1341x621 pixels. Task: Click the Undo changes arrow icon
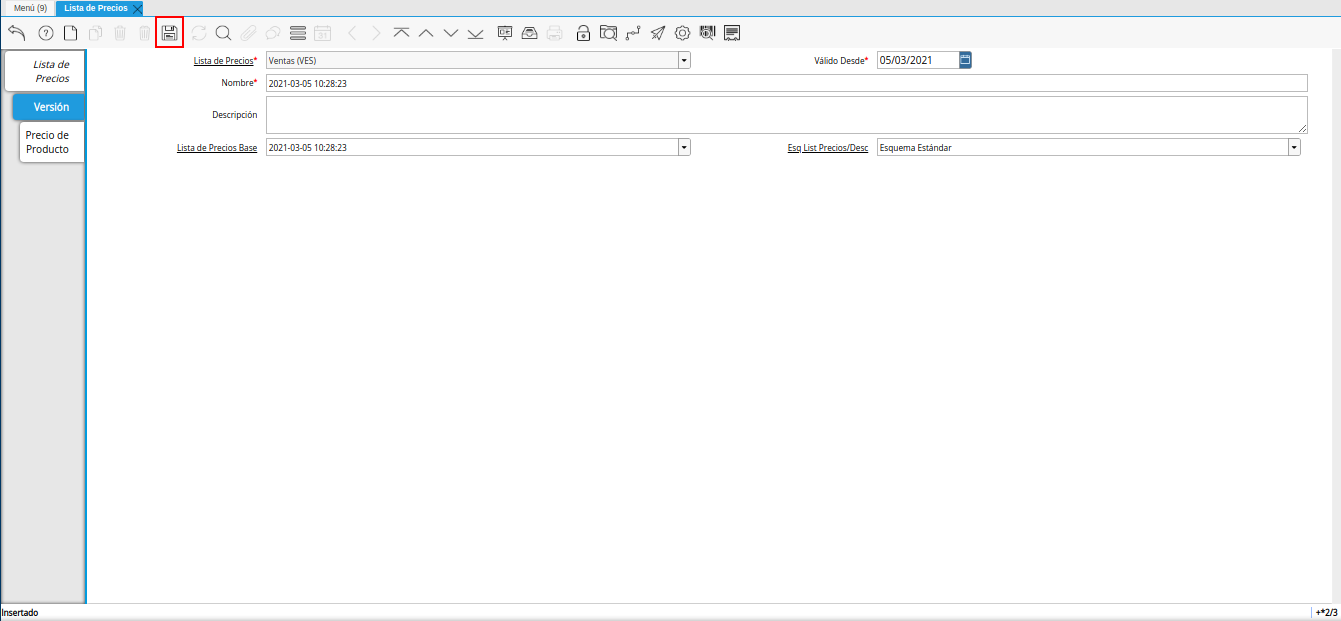pyautogui.click(x=17, y=33)
